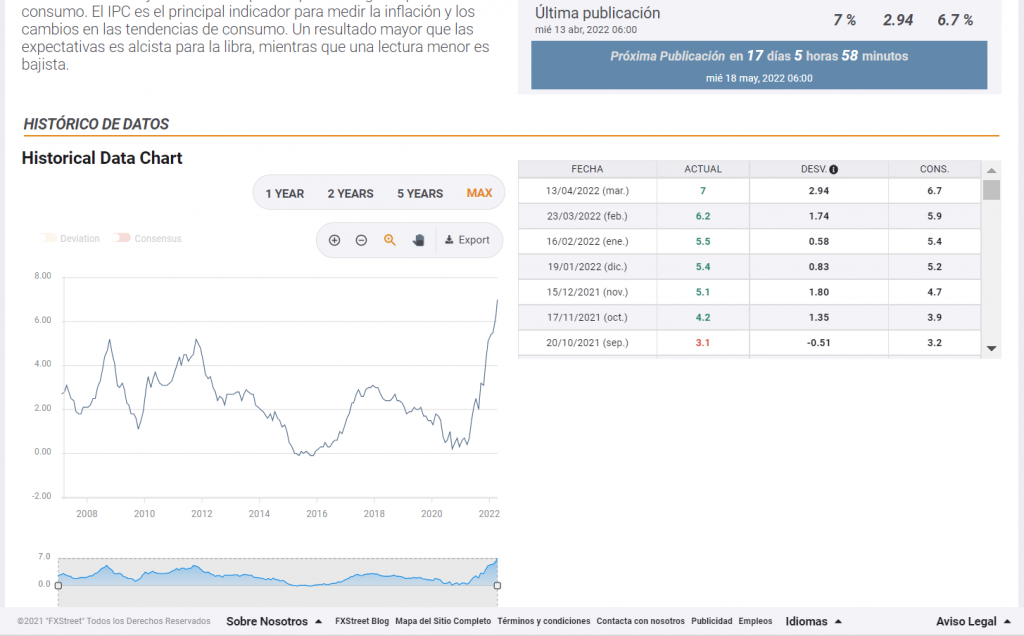The height and width of the screenshot is (636, 1024).
Task: Export the historical chart data
Action: [467, 240]
